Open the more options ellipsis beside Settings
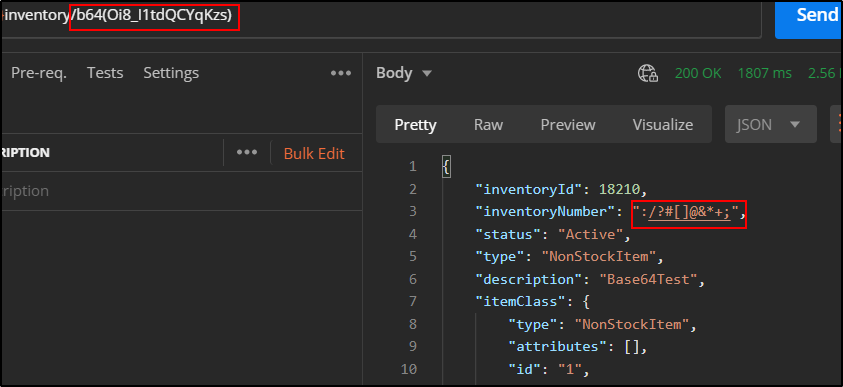843x387 pixels. coord(341,73)
